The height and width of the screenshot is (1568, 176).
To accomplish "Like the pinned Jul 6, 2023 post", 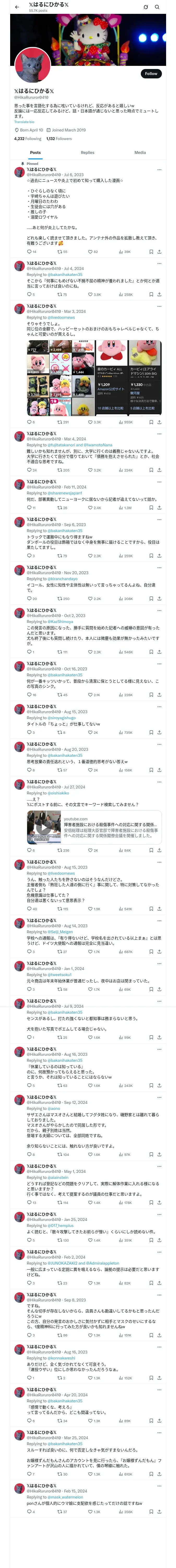I will click(93, 251).
